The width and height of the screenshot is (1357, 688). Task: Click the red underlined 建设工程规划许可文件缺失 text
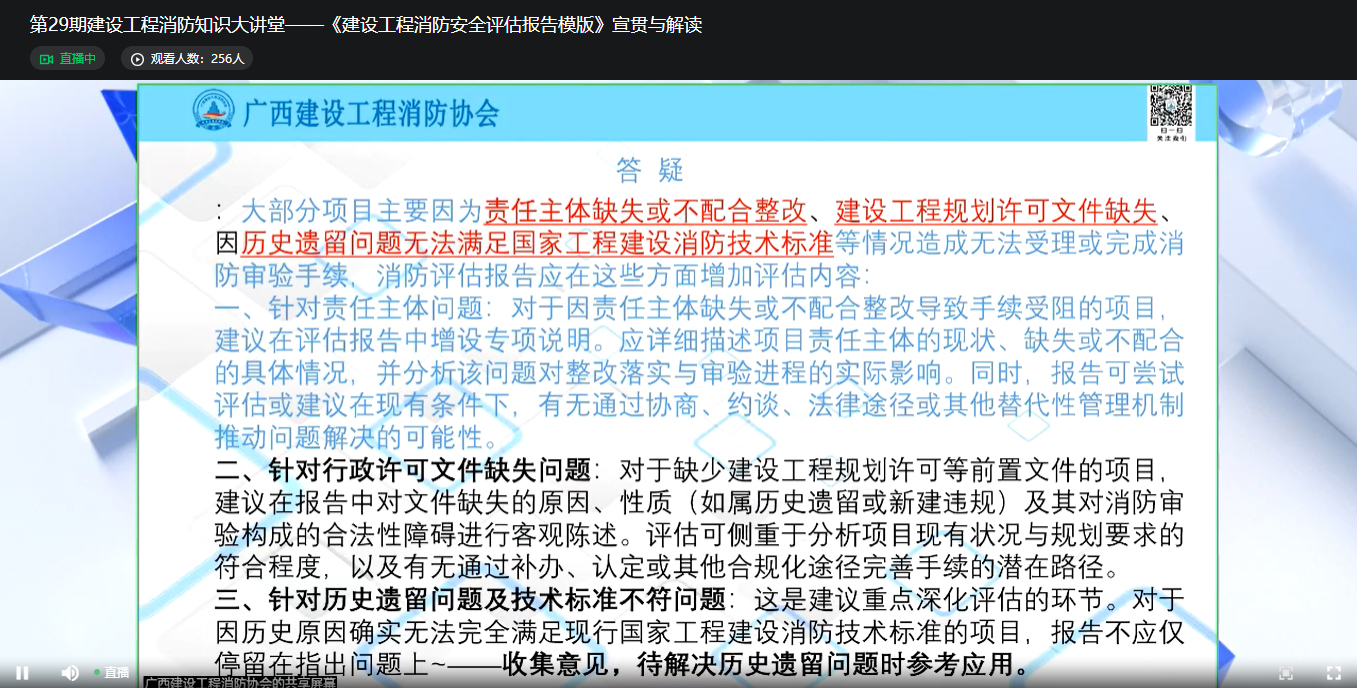(995, 211)
